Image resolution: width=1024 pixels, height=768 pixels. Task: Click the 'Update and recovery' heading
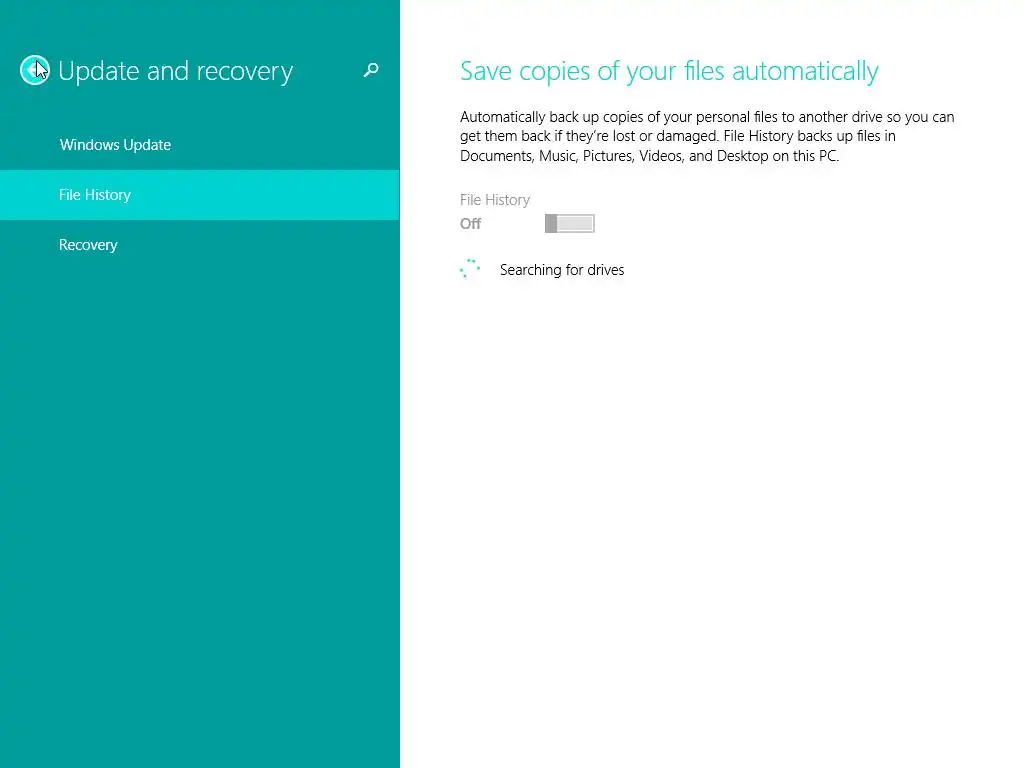click(175, 71)
